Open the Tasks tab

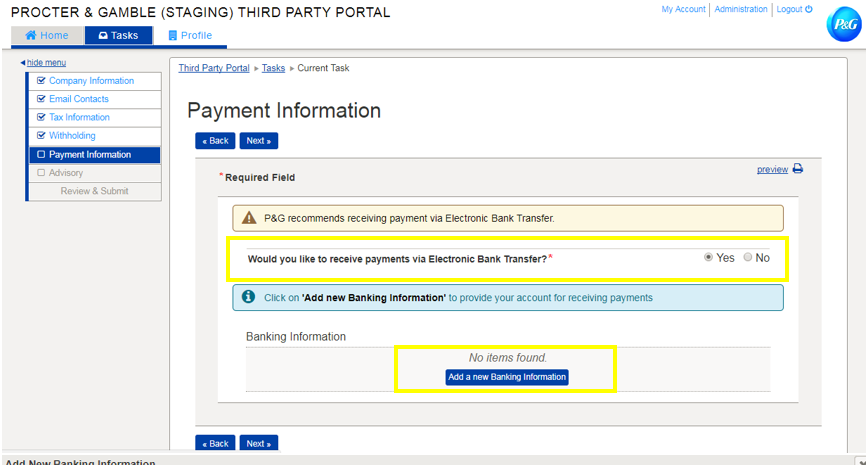point(118,35)
